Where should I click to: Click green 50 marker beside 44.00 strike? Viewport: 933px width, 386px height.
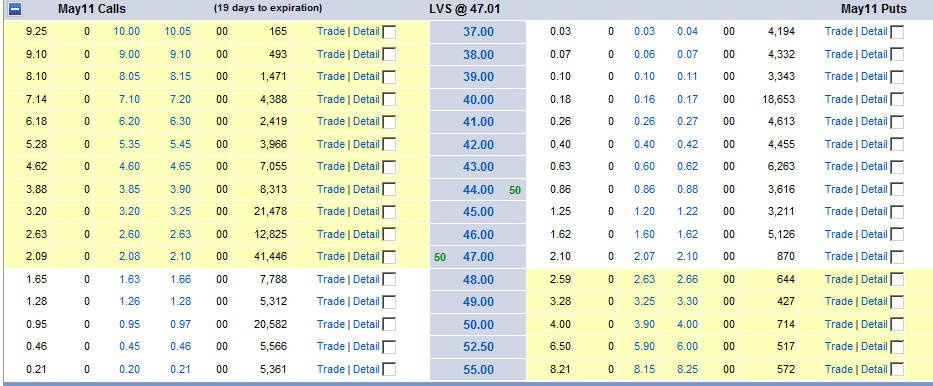pyautogui.click(x=515, y=190)
